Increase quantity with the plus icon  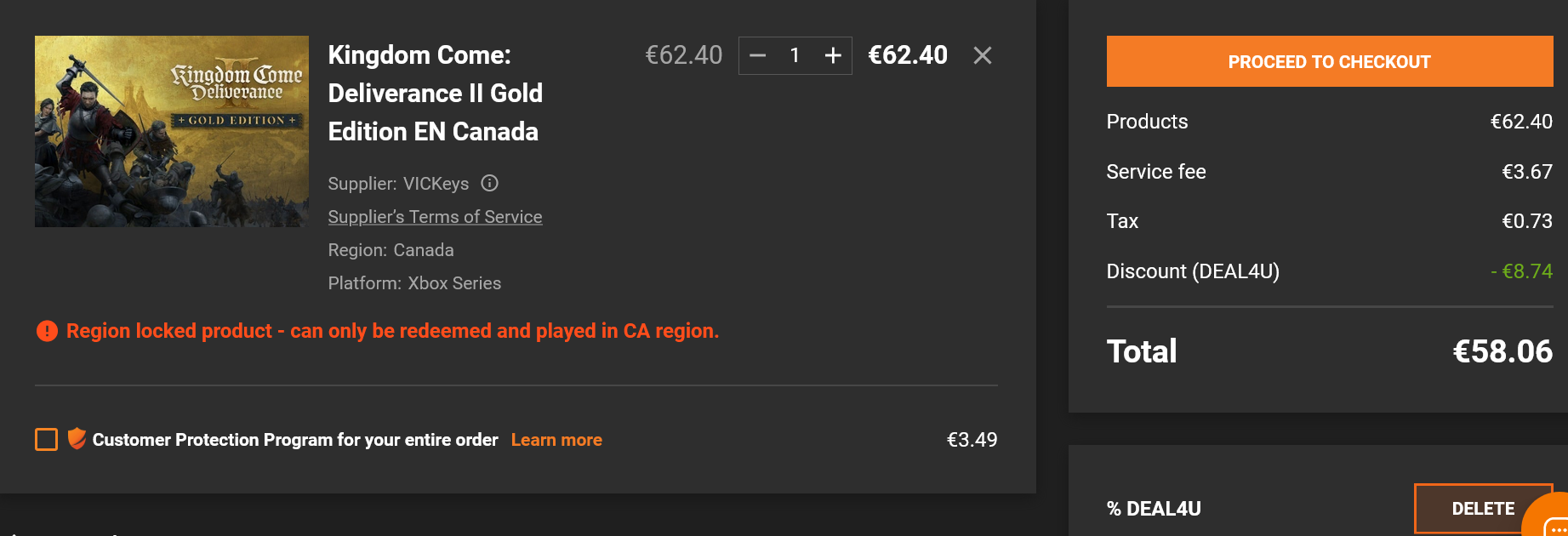click(833, 56)
